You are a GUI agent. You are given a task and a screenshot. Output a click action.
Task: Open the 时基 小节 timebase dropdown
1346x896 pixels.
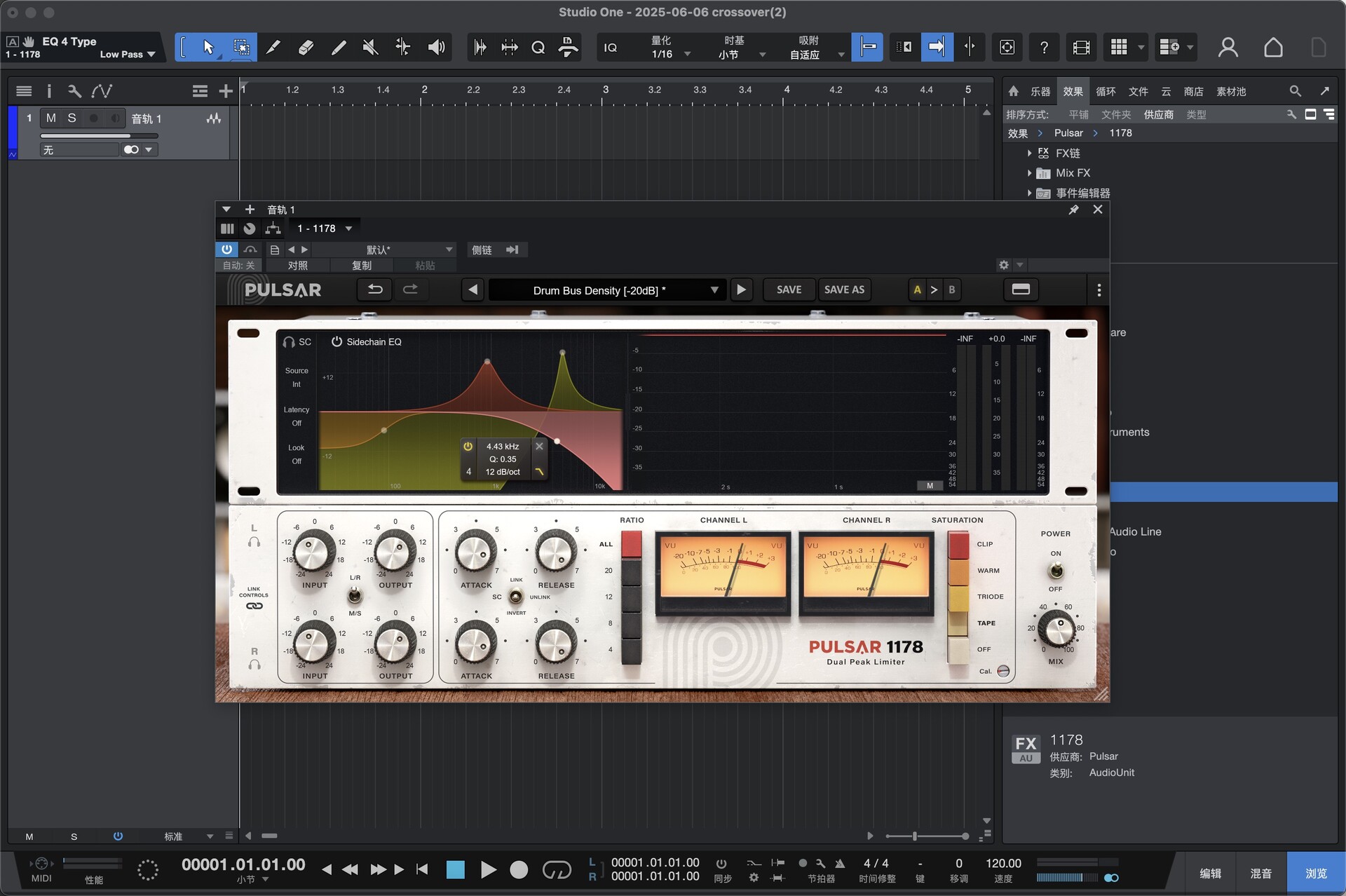coord(742,47)
